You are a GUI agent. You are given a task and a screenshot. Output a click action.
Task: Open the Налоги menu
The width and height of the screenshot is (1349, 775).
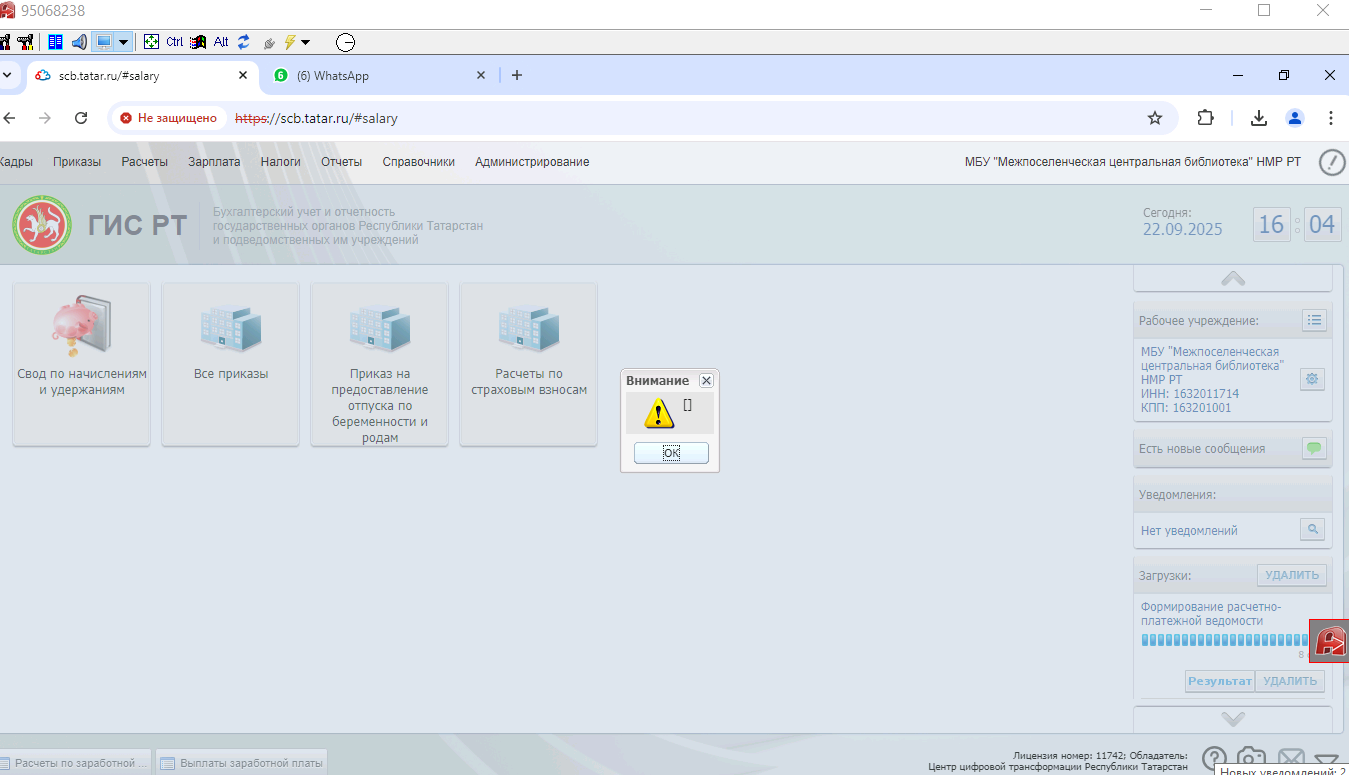pos(281,162)
